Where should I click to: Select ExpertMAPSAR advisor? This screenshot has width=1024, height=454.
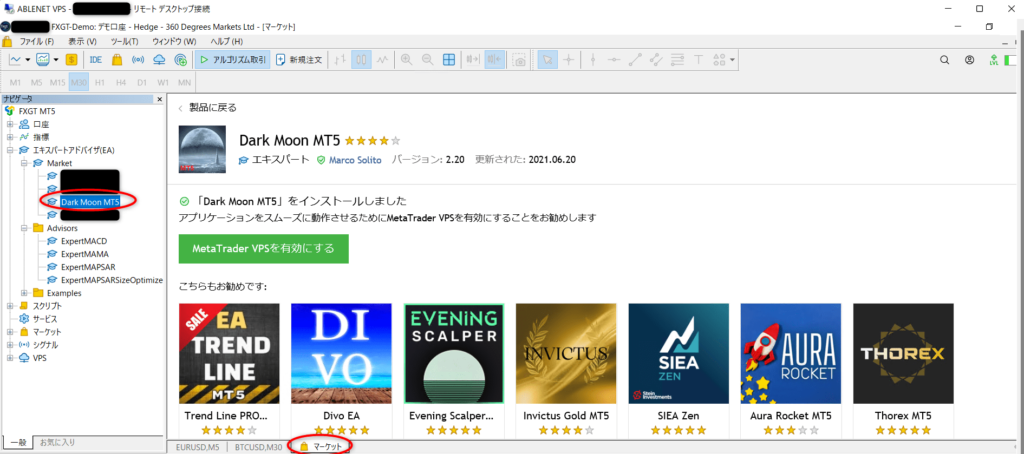88,267
